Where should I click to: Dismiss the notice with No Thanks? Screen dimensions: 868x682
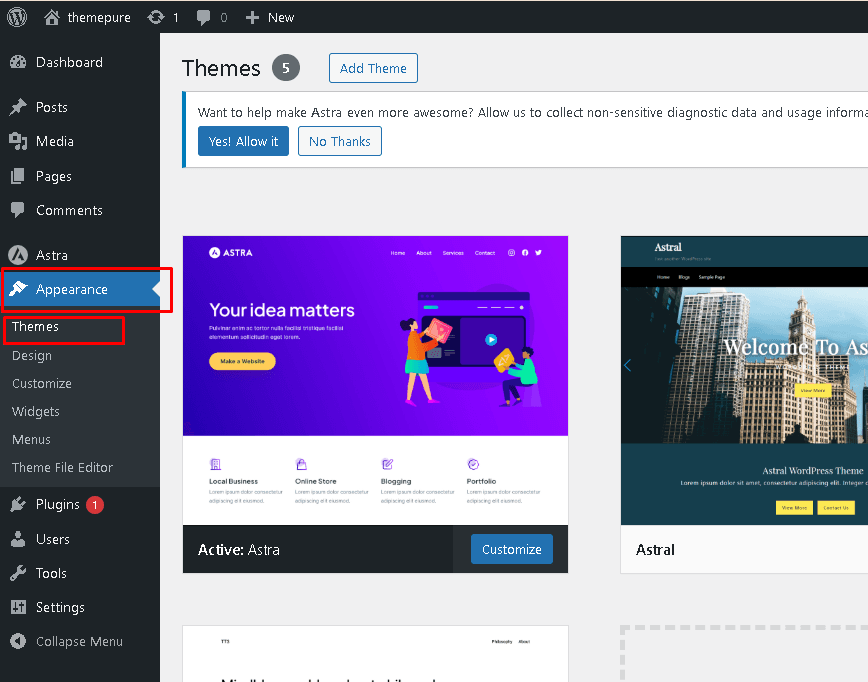(339, 141)
